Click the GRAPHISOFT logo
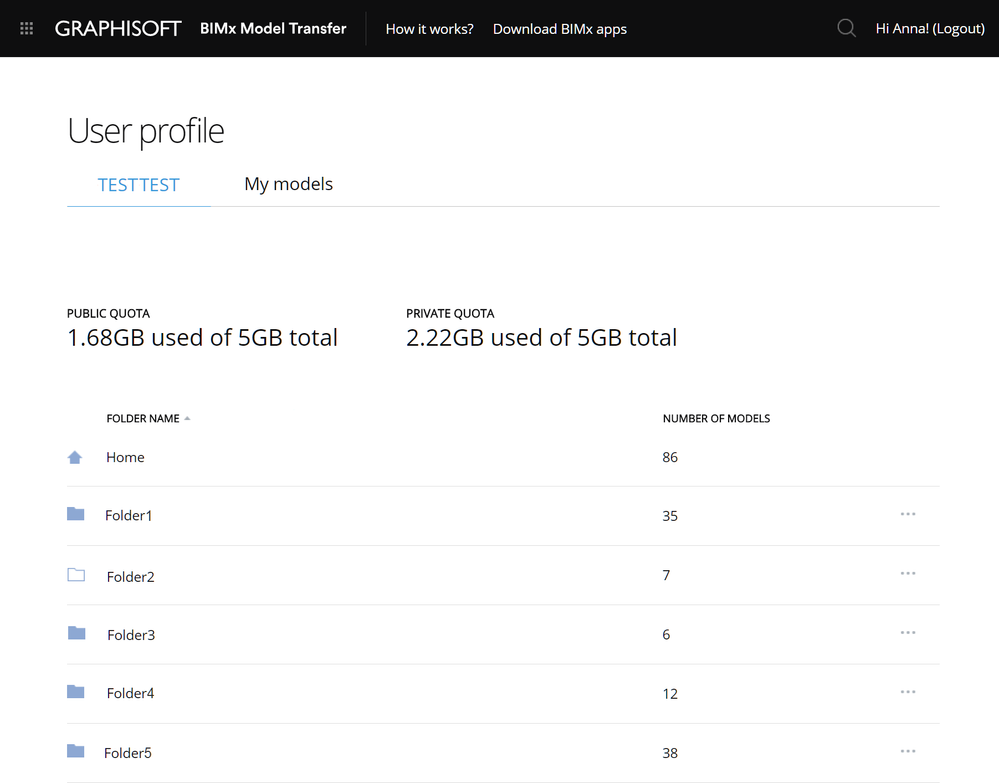This screenshot has height=783, width=999. [x=118, y=29]
